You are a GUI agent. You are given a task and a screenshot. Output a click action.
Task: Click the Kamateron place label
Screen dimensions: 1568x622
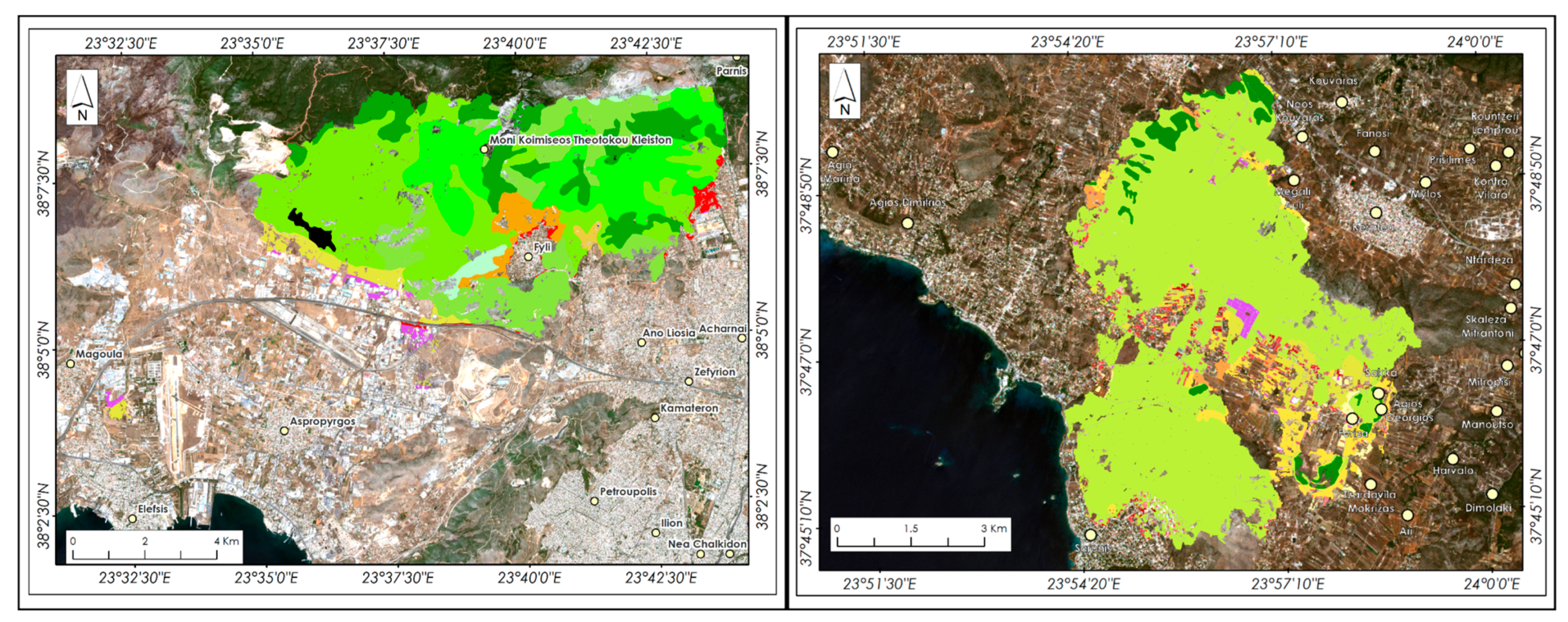(689, 408)
